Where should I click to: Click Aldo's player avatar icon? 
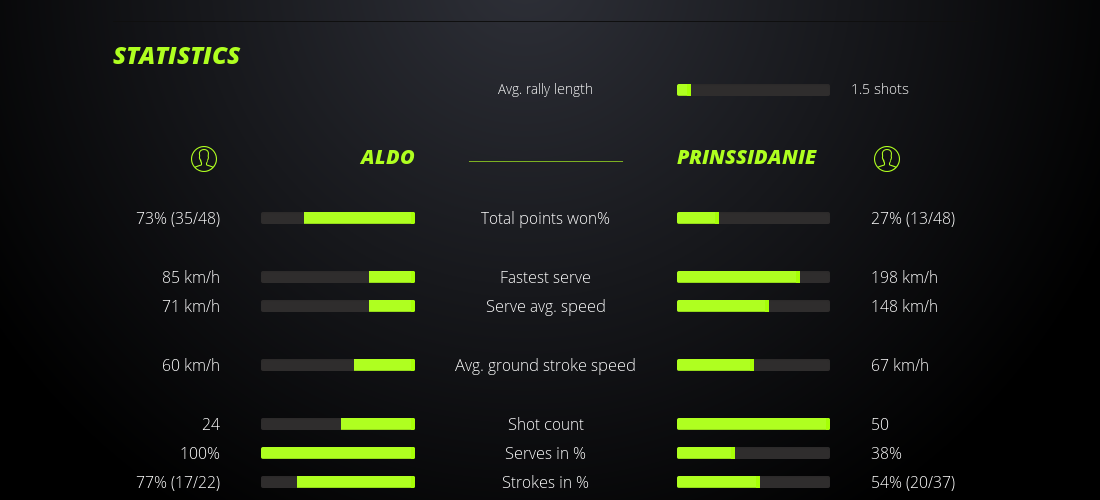coord(203,158)
